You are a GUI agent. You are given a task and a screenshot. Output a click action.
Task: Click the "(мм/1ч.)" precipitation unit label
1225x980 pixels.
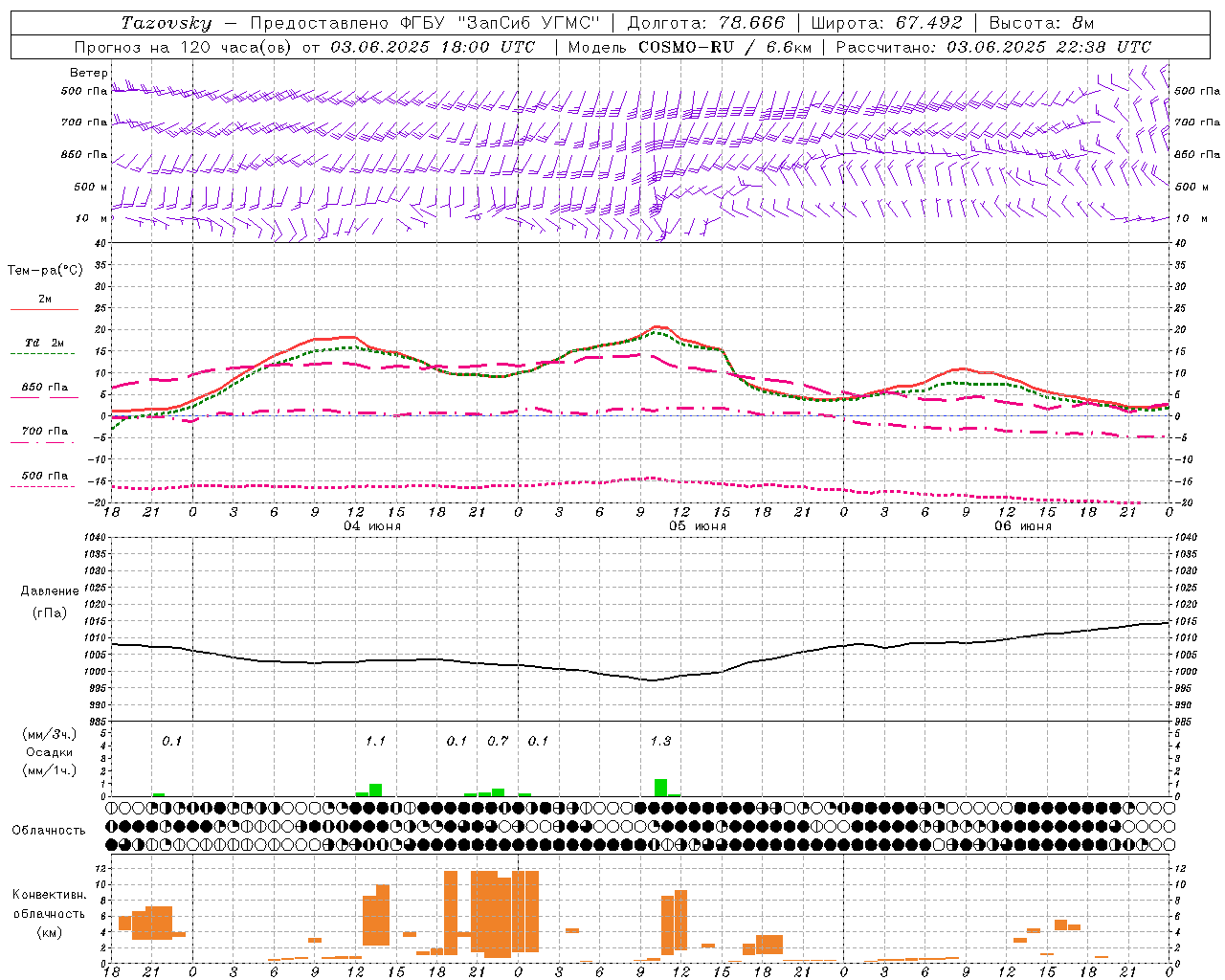49,770
